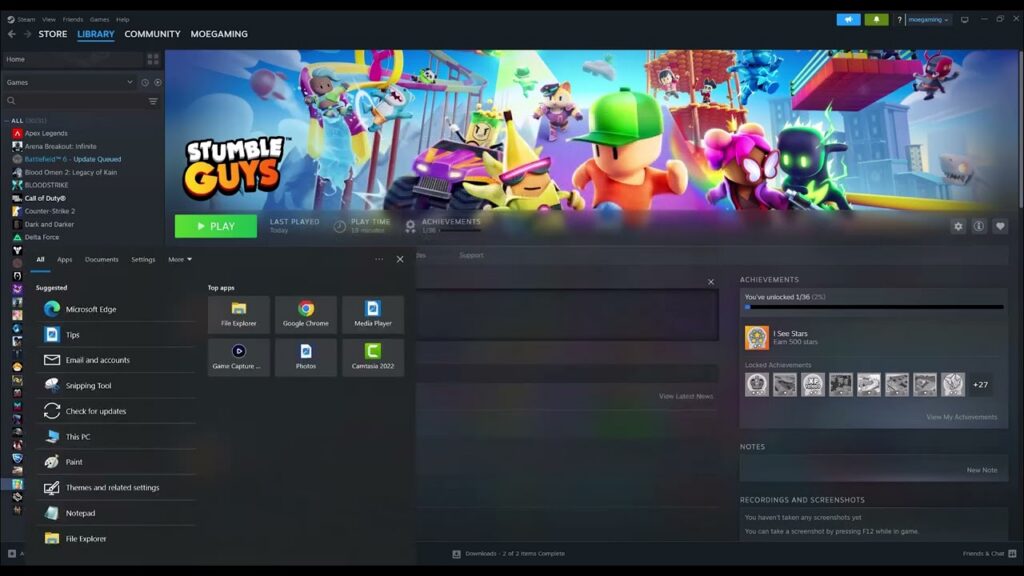Screen dimensions: 1024x576
Task: Open the Steam menu
Action: pyautogui.click(x=26, y=20)
